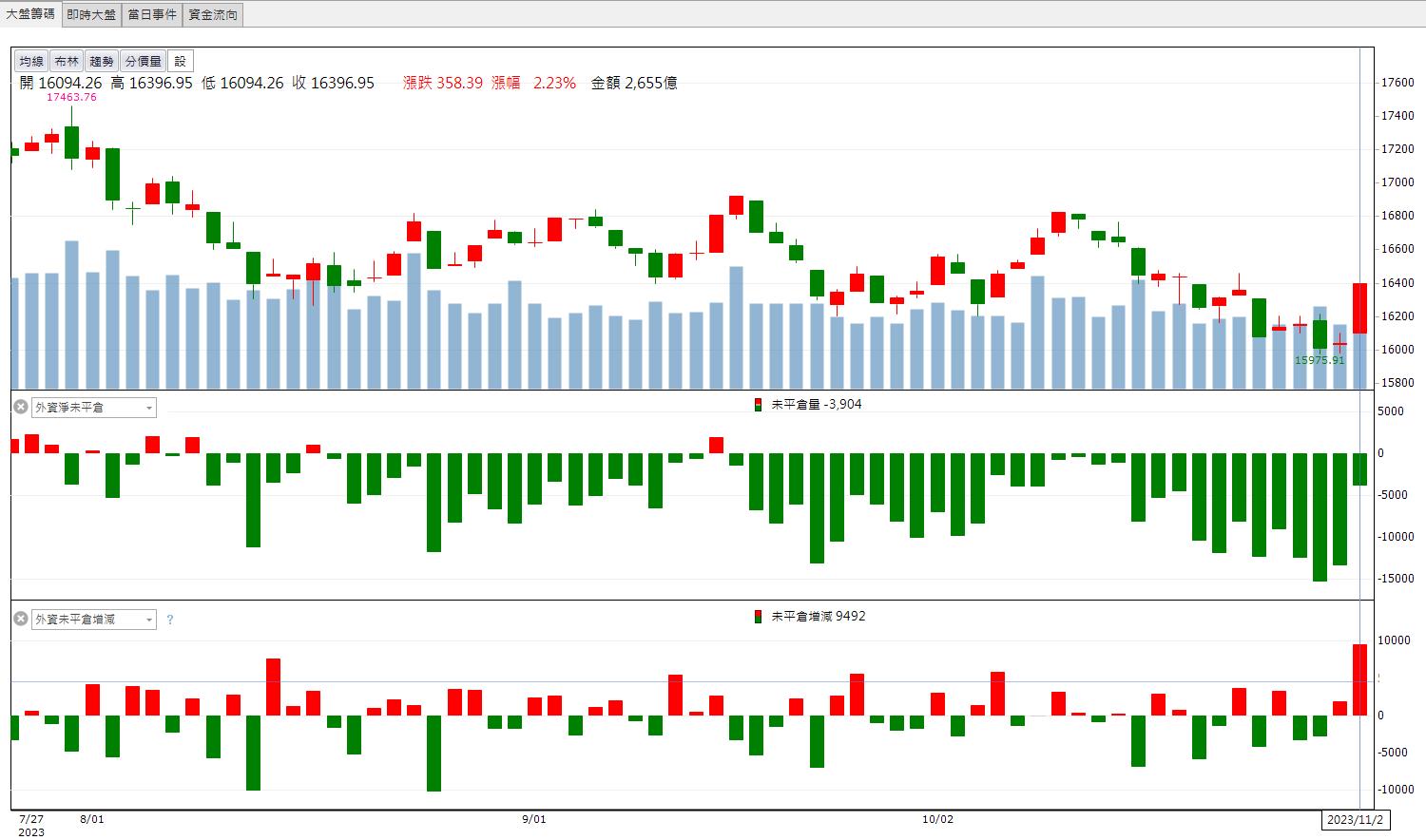
Task: Click the tallest red 未平倉增減 bar
Action: pyautogui.click(x=1360, y=679)
